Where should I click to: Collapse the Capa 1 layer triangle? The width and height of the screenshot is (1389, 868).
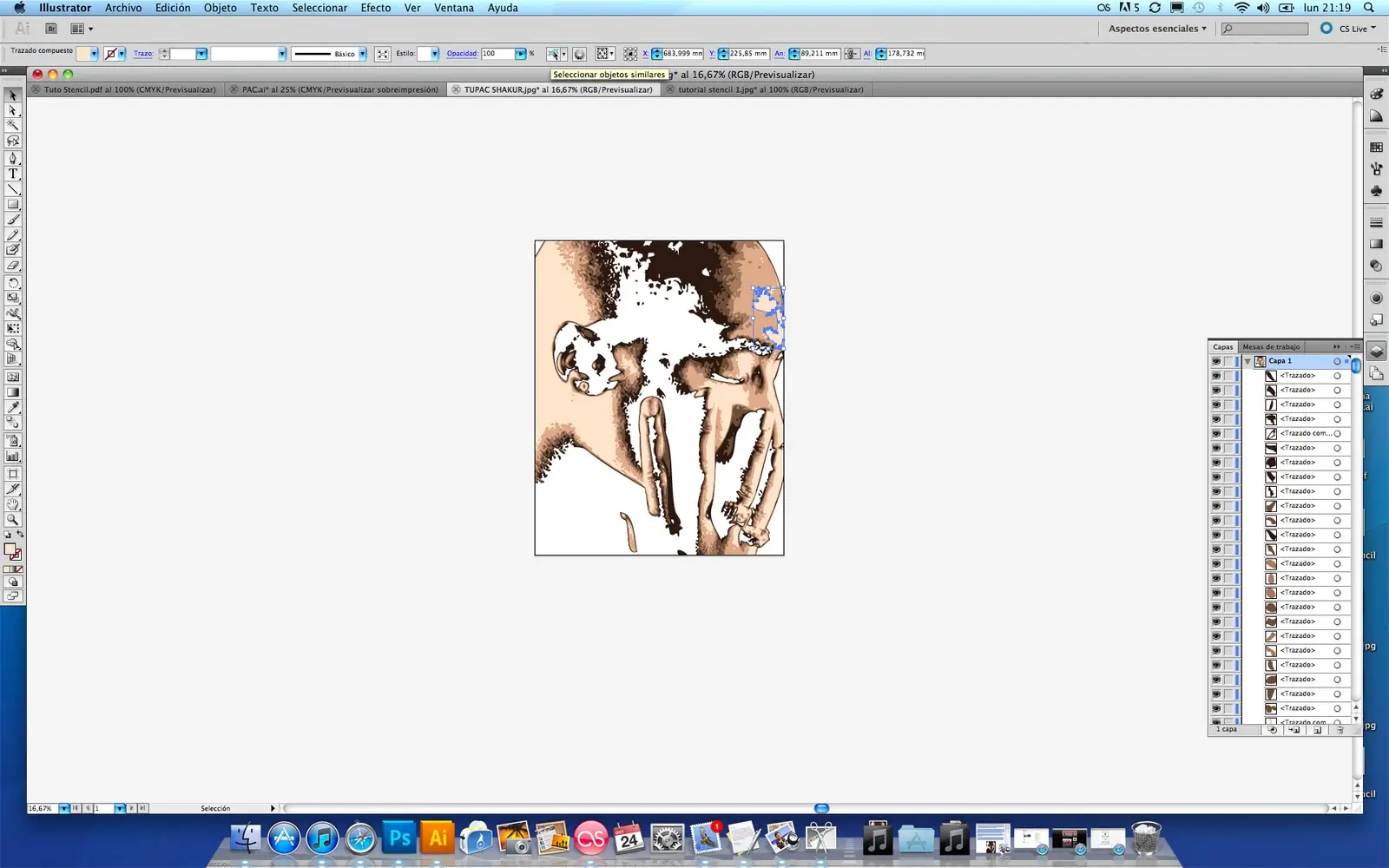pyautogui.click(x=1247, y=361)
